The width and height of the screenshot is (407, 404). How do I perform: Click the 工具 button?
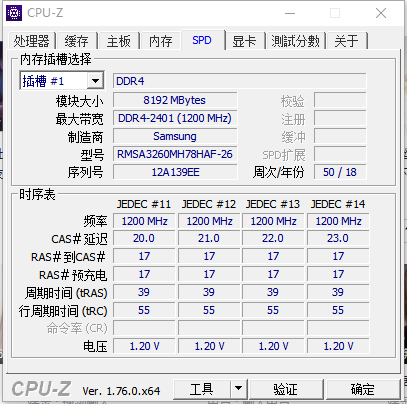coord(201,388)
